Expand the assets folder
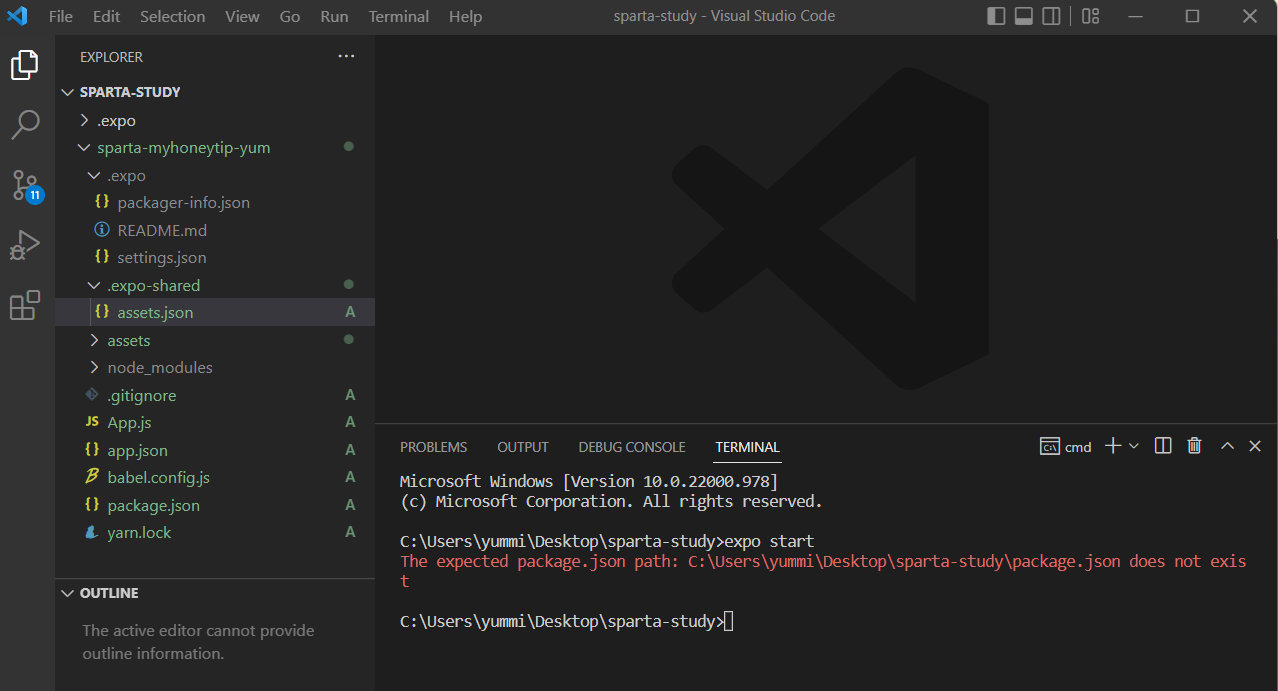This screenshot has width=1278, height=691. pos(215,340)
